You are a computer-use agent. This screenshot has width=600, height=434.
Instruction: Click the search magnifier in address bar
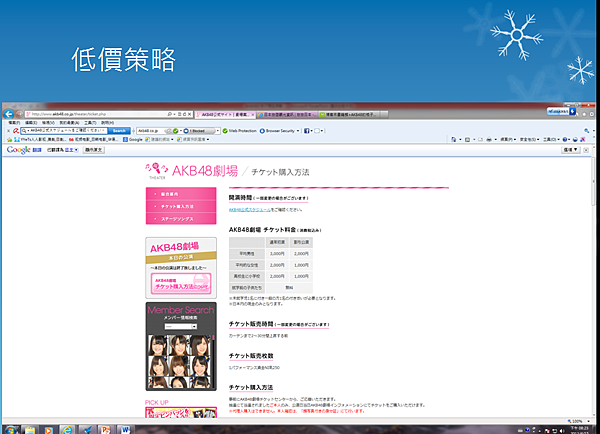(170, 114)
